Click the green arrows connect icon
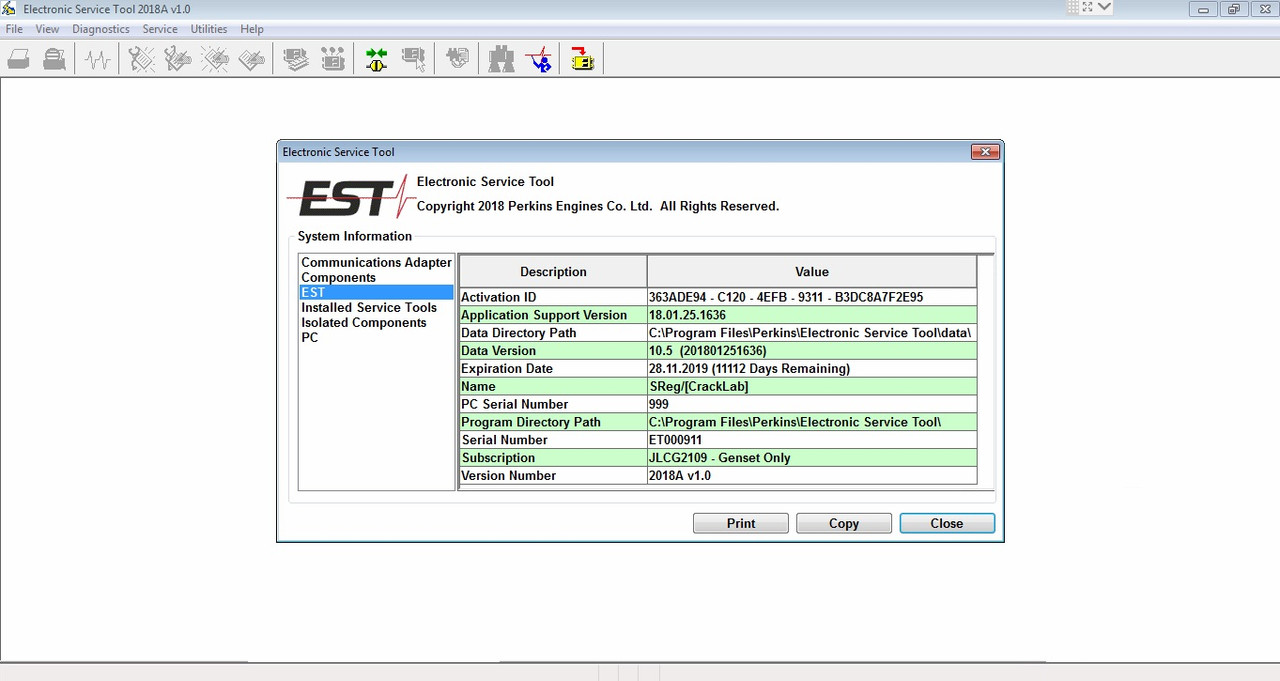 coord(376,60)
